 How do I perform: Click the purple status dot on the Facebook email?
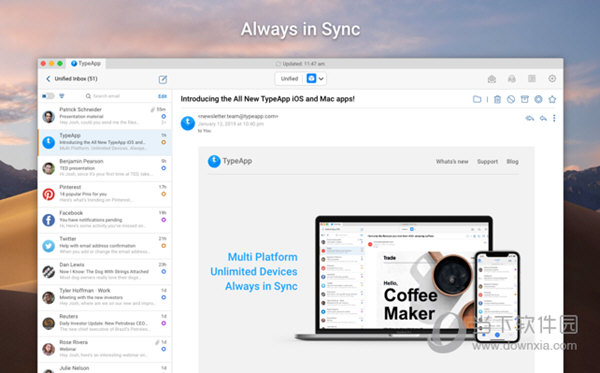[x=163, y=220]
